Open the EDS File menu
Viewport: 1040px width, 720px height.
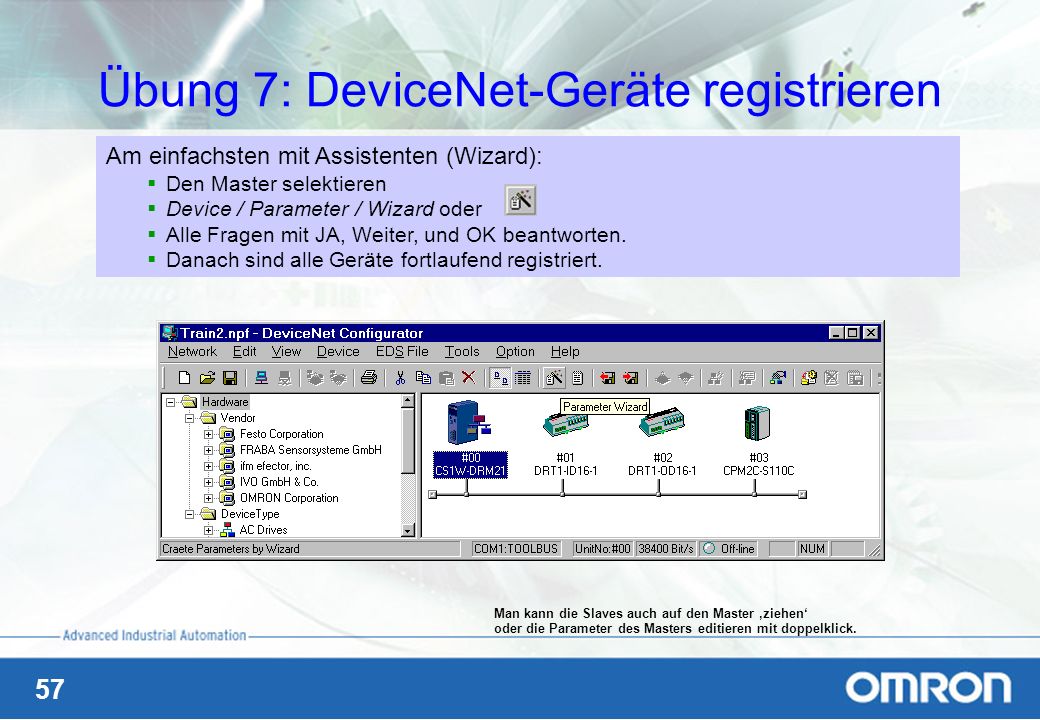pos(402,351)
